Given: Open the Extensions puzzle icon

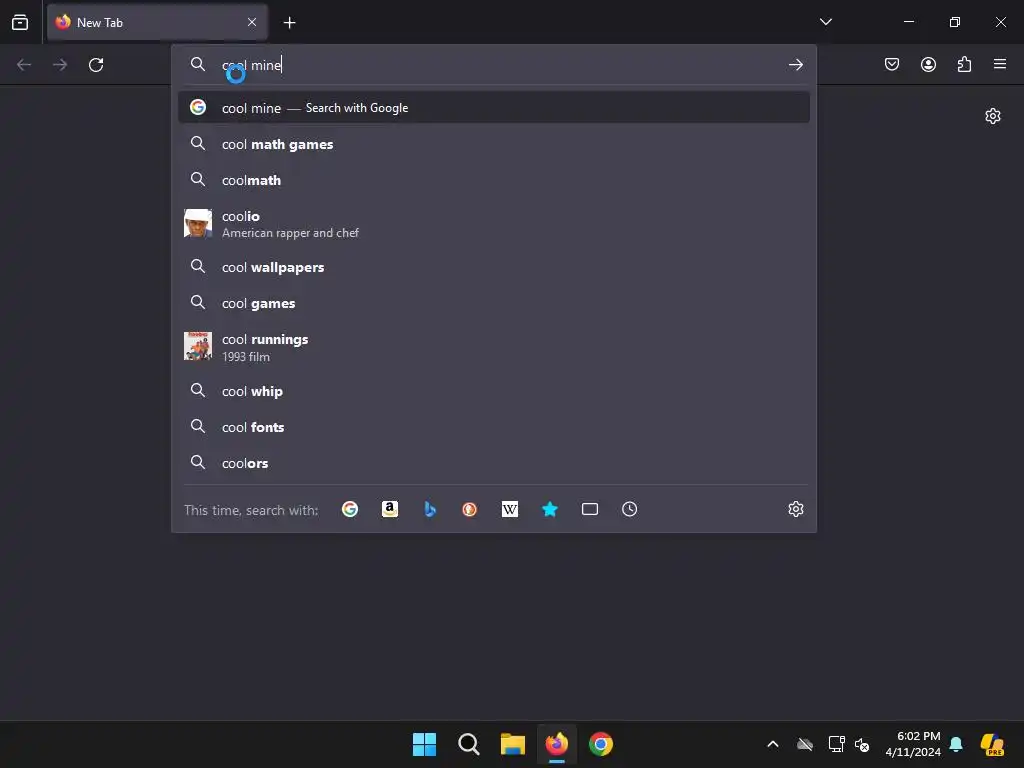Looking at the screenshot, I should pos(964,64).
